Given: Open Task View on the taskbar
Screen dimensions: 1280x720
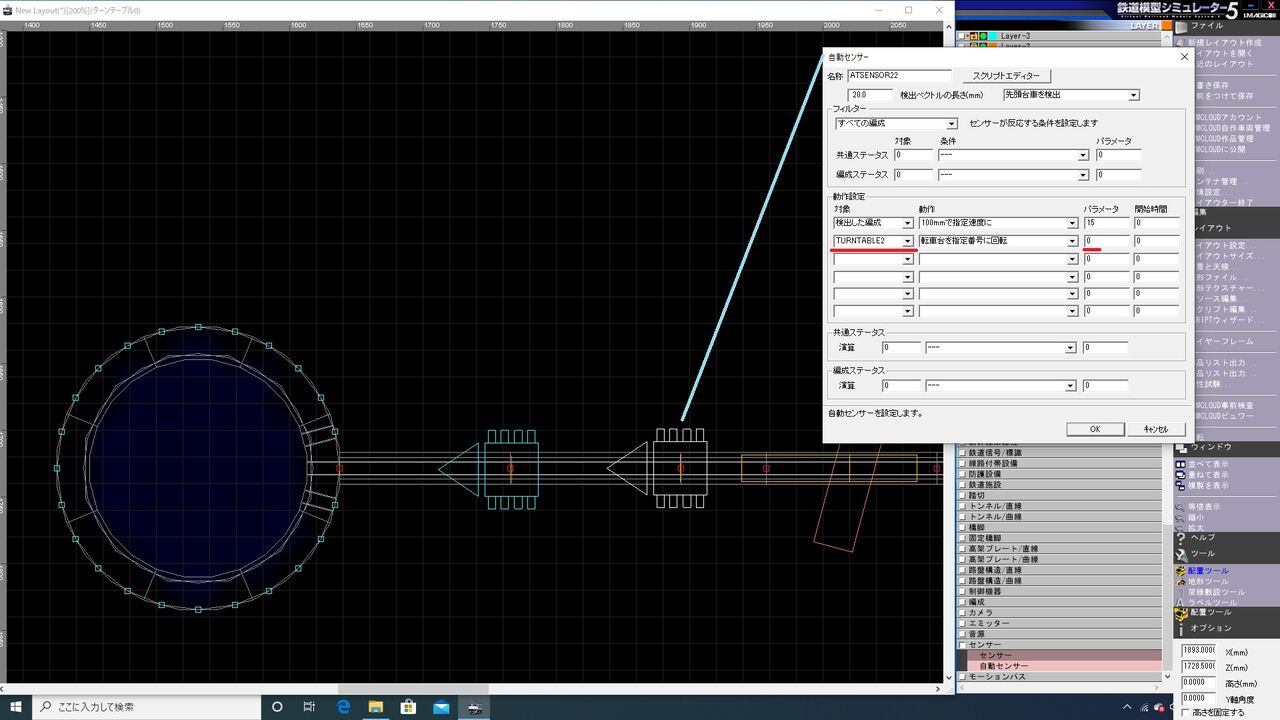Looking at the screenshot, I should pyautogui.click(x=309, y=707).
